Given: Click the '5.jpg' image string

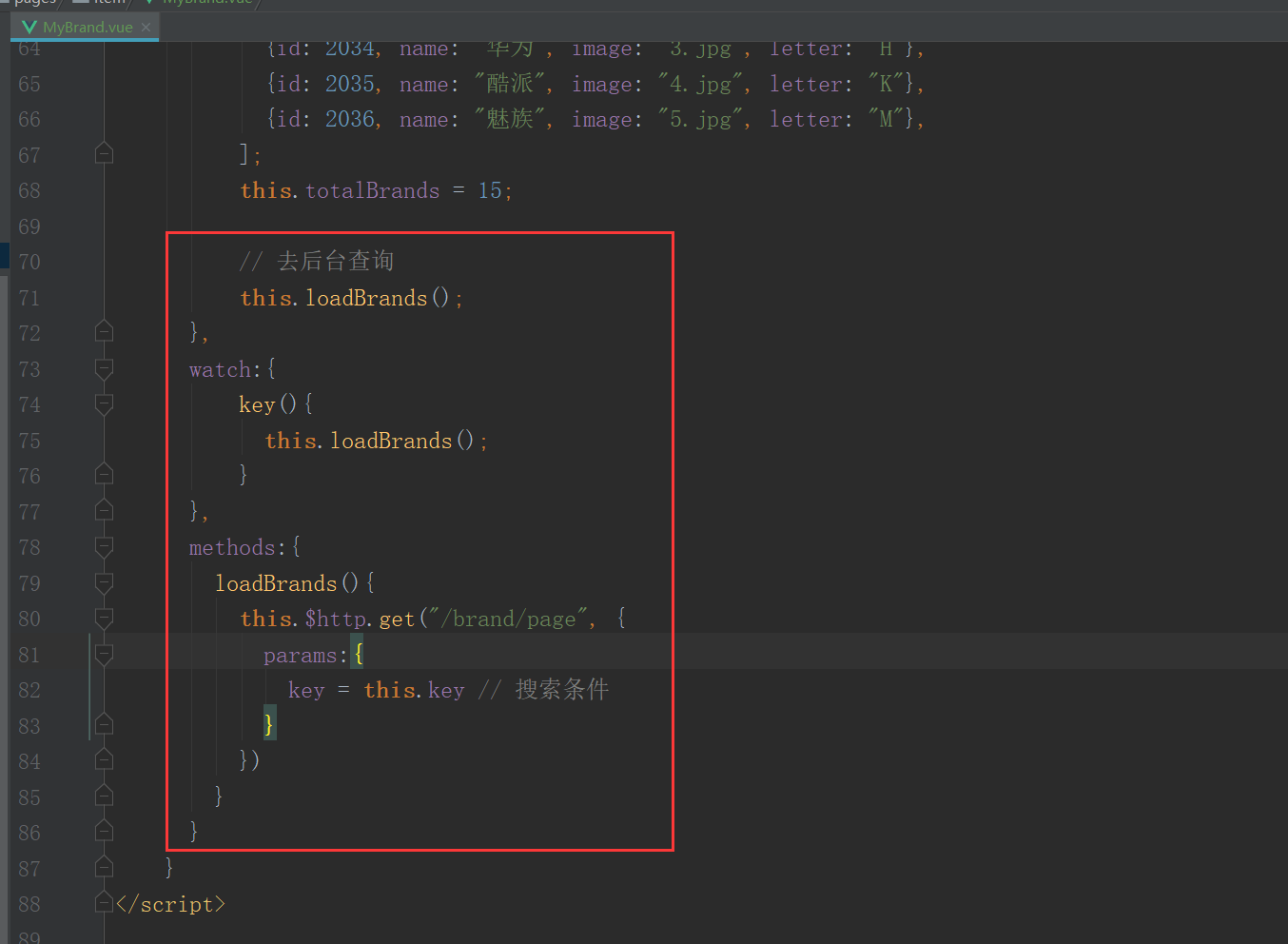Looking at the screenshot, I should pos(700,119).
